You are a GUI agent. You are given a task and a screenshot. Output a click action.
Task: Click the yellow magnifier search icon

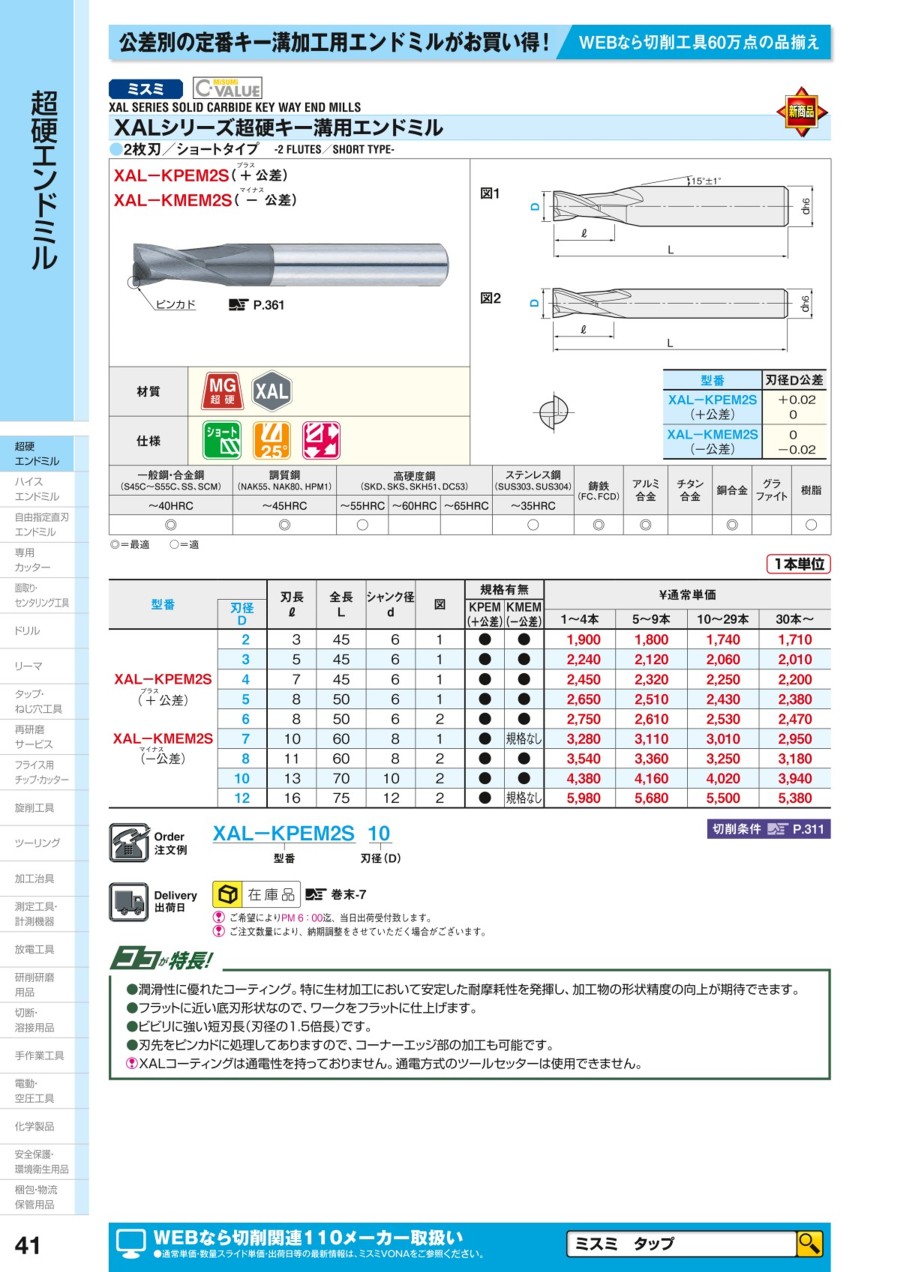pyautogui.click(x=808, y=1243)
